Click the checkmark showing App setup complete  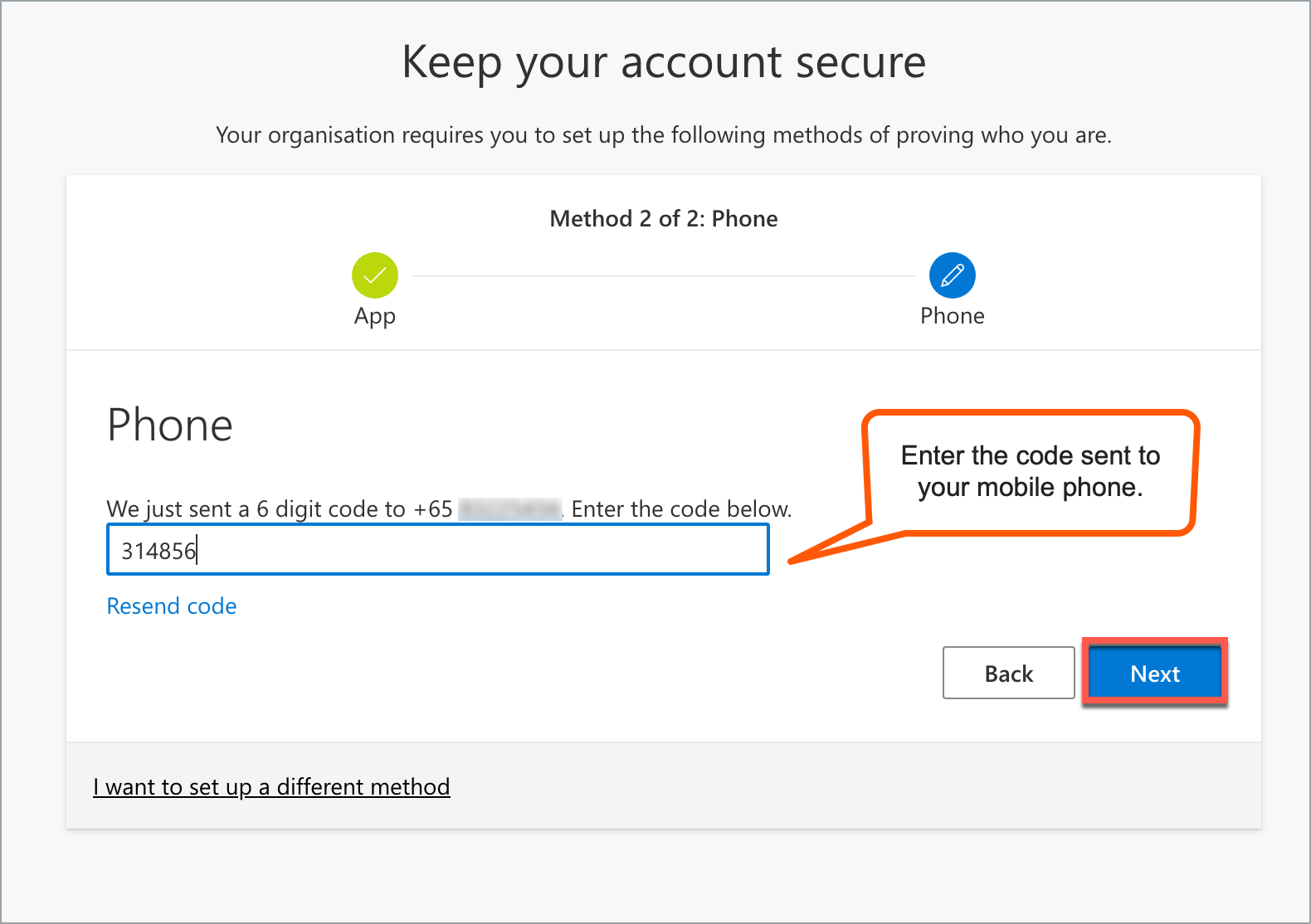[x=374, y=275]
